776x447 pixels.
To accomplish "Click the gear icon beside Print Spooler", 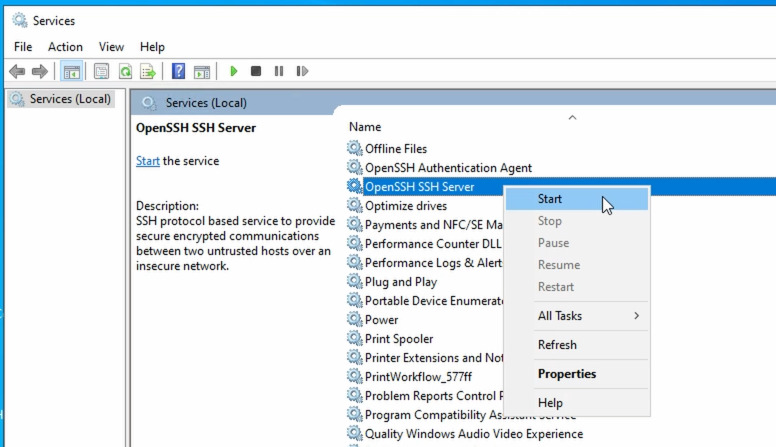I will click(x=354, y=338).
